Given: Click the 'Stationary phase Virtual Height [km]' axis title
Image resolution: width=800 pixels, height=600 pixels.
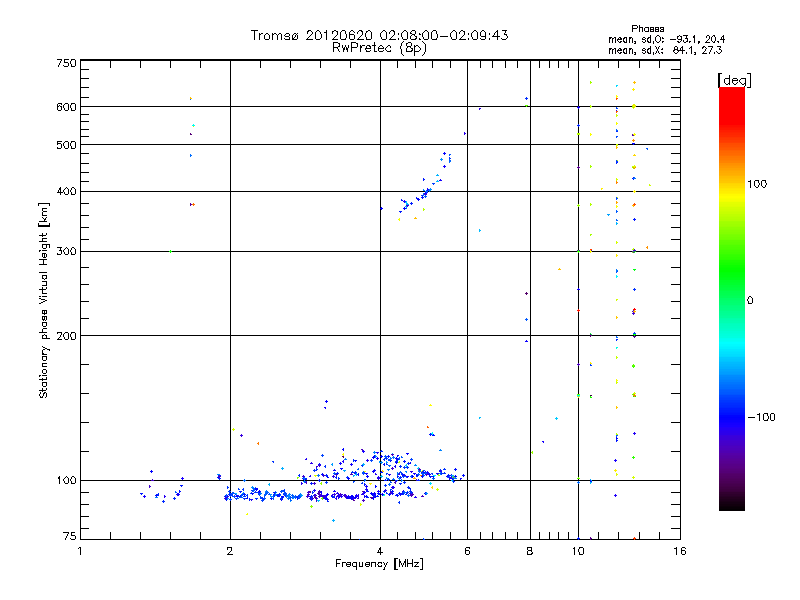Looking at the screenshot, I should pyautogui.click(x=43, y=301).
